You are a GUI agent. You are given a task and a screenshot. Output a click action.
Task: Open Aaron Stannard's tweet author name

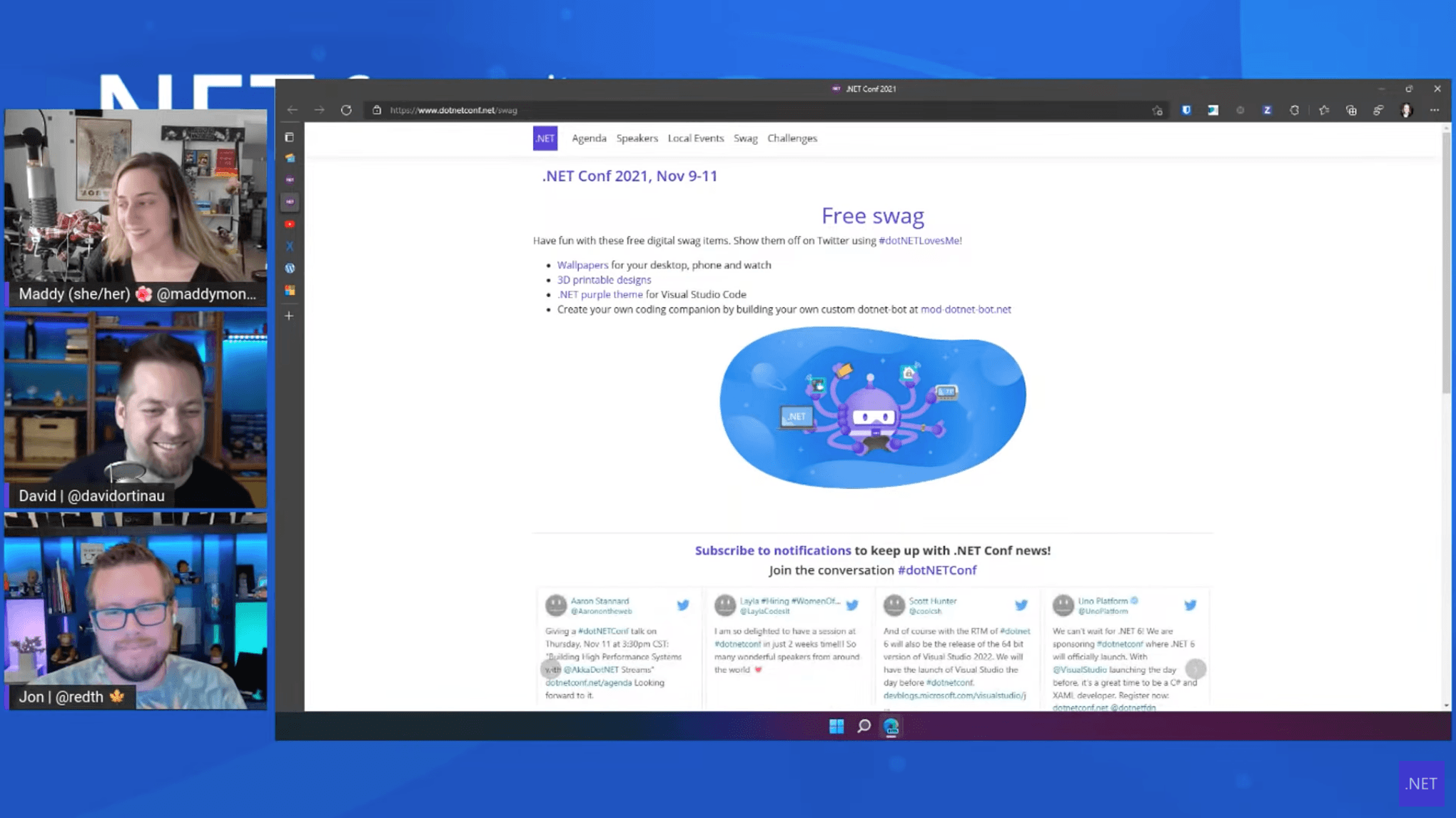point(600,601)
